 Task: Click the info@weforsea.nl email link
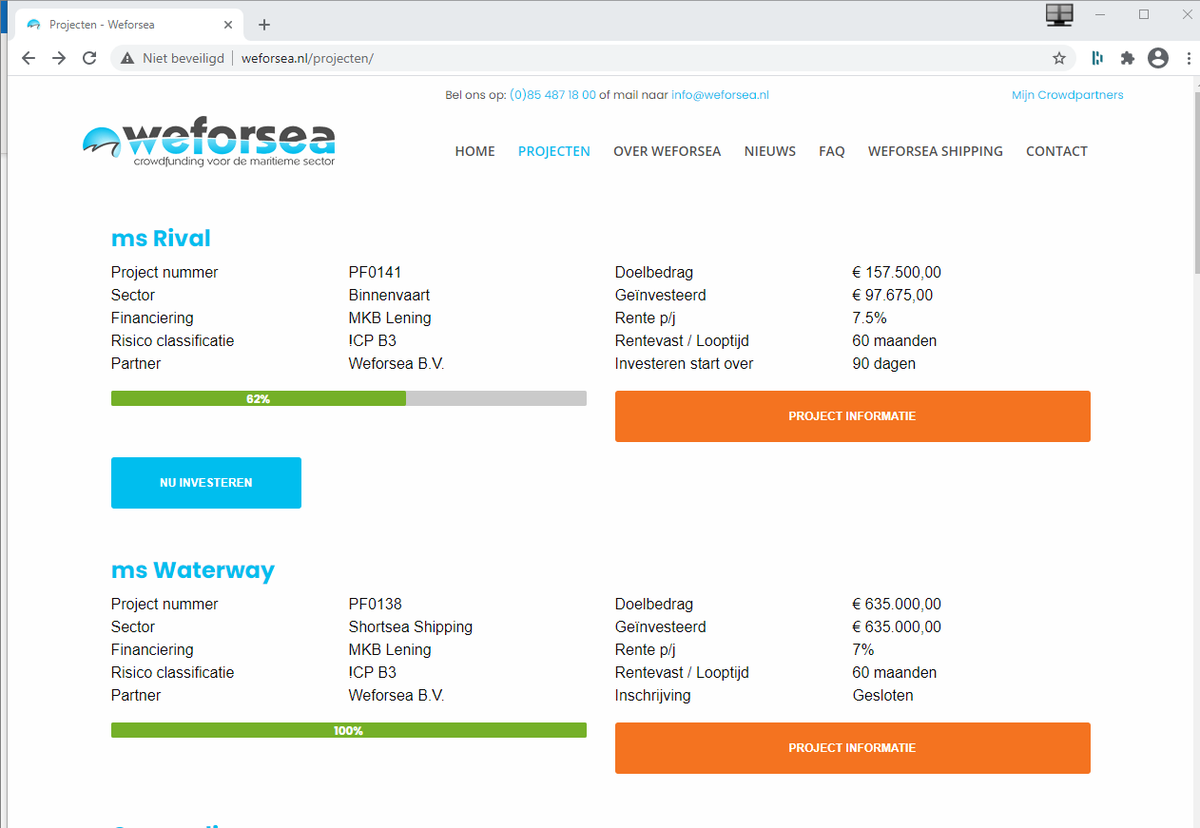pos(720,95)
